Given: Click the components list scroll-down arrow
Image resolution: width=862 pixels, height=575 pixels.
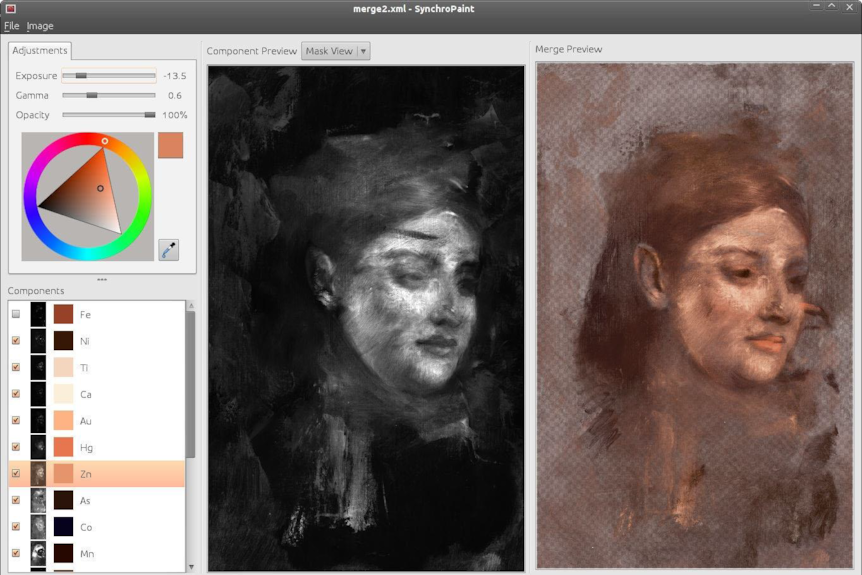Looking at the screenshot, I should (191, 567).
